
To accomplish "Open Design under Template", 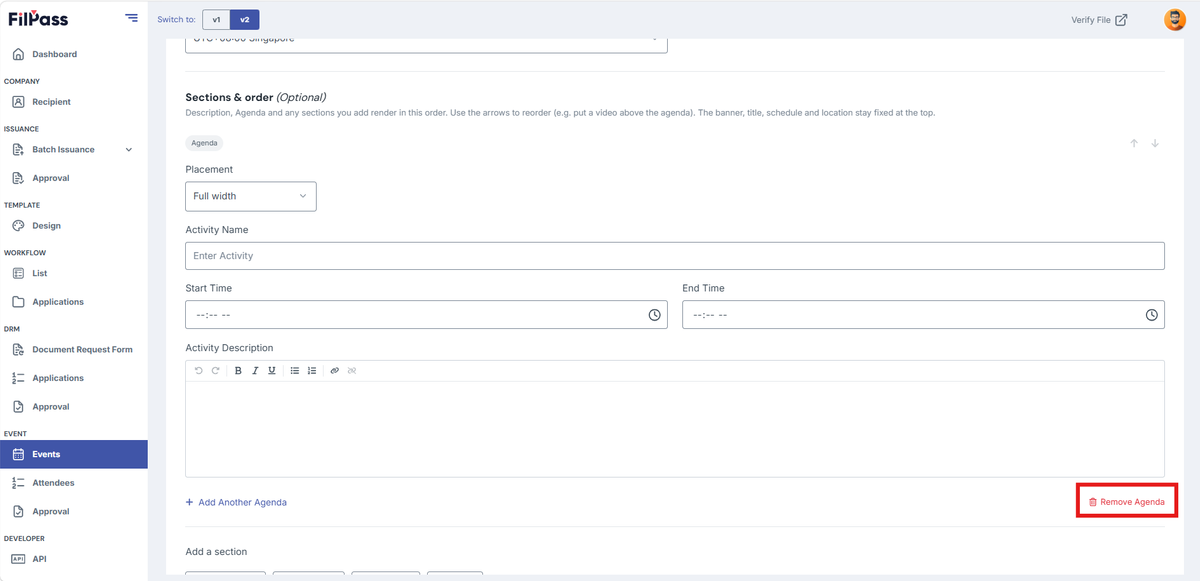I will point(46,226).
